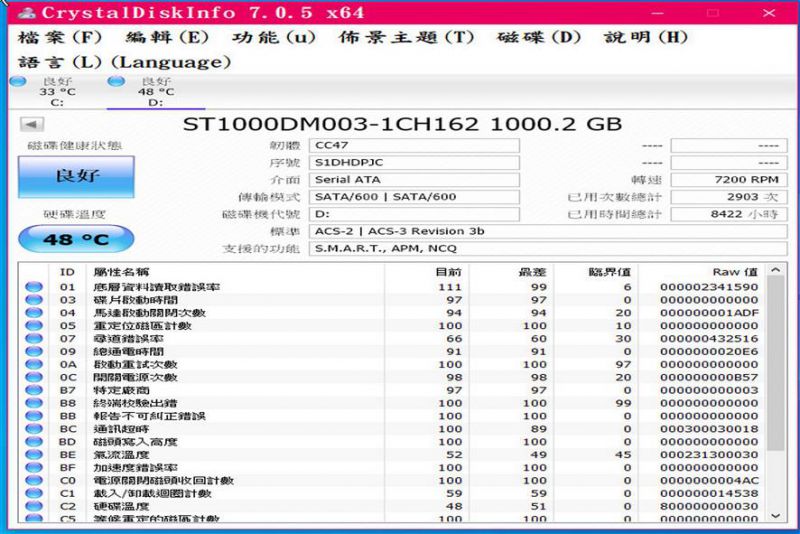The width and height of the screenshot is (800, 534).
Task: Select the C: drive tab at 33 °C
Action: [x=57, y=92]
